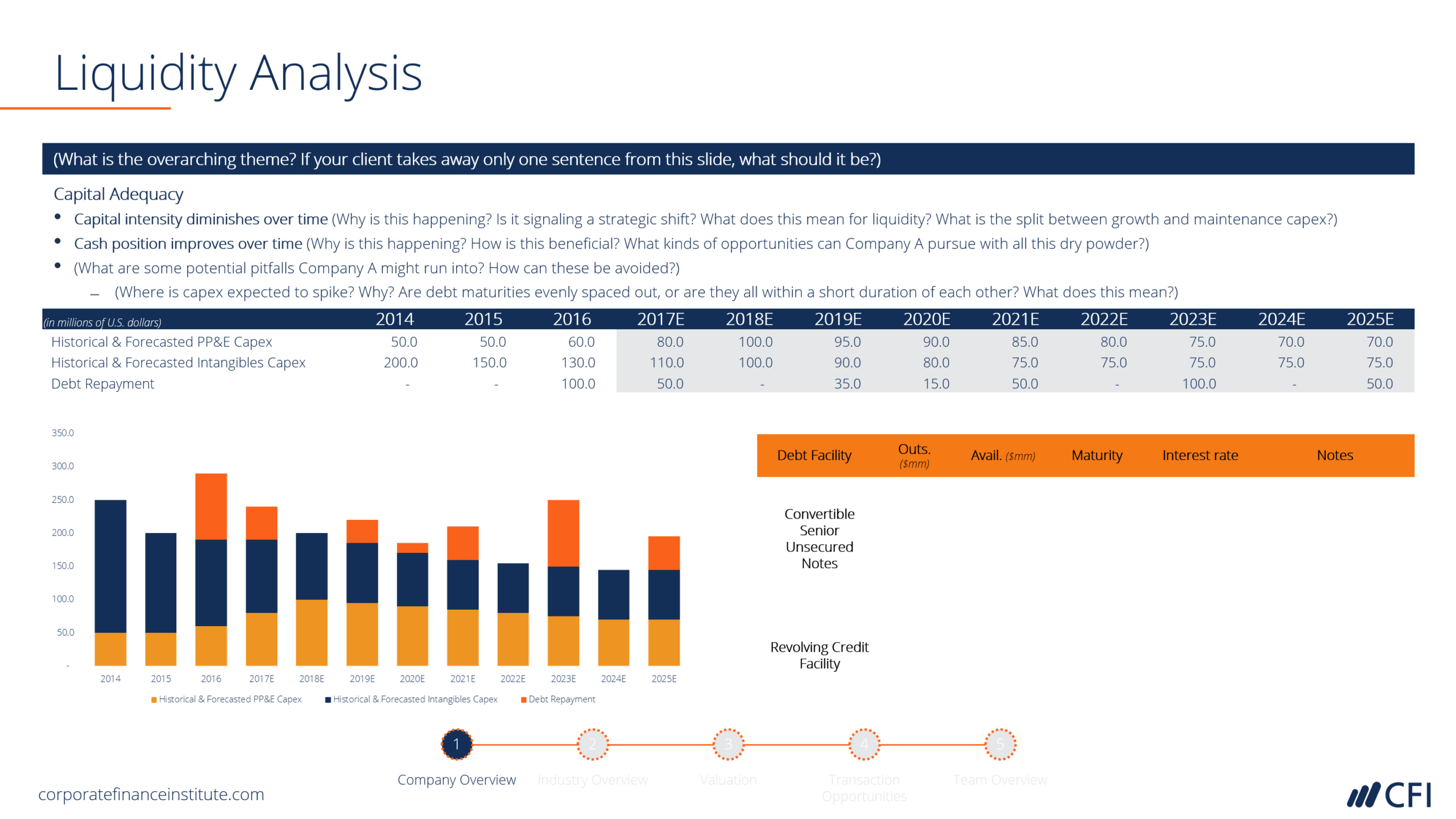
Task: Click the overarching theme header banner
Action: click(x=728, y=147)
